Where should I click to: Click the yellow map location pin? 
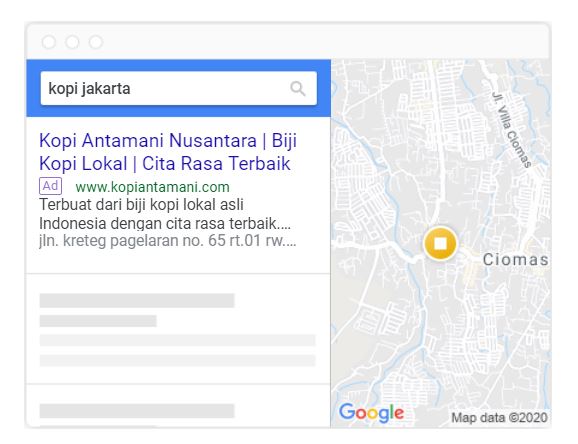[440, 244]
